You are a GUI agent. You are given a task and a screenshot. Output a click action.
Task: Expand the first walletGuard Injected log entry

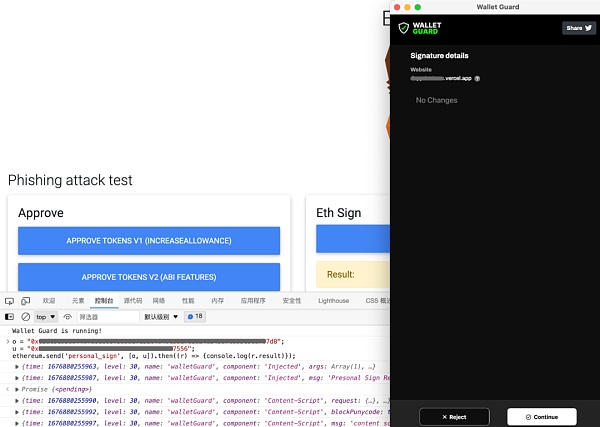[x=17, y=367]
